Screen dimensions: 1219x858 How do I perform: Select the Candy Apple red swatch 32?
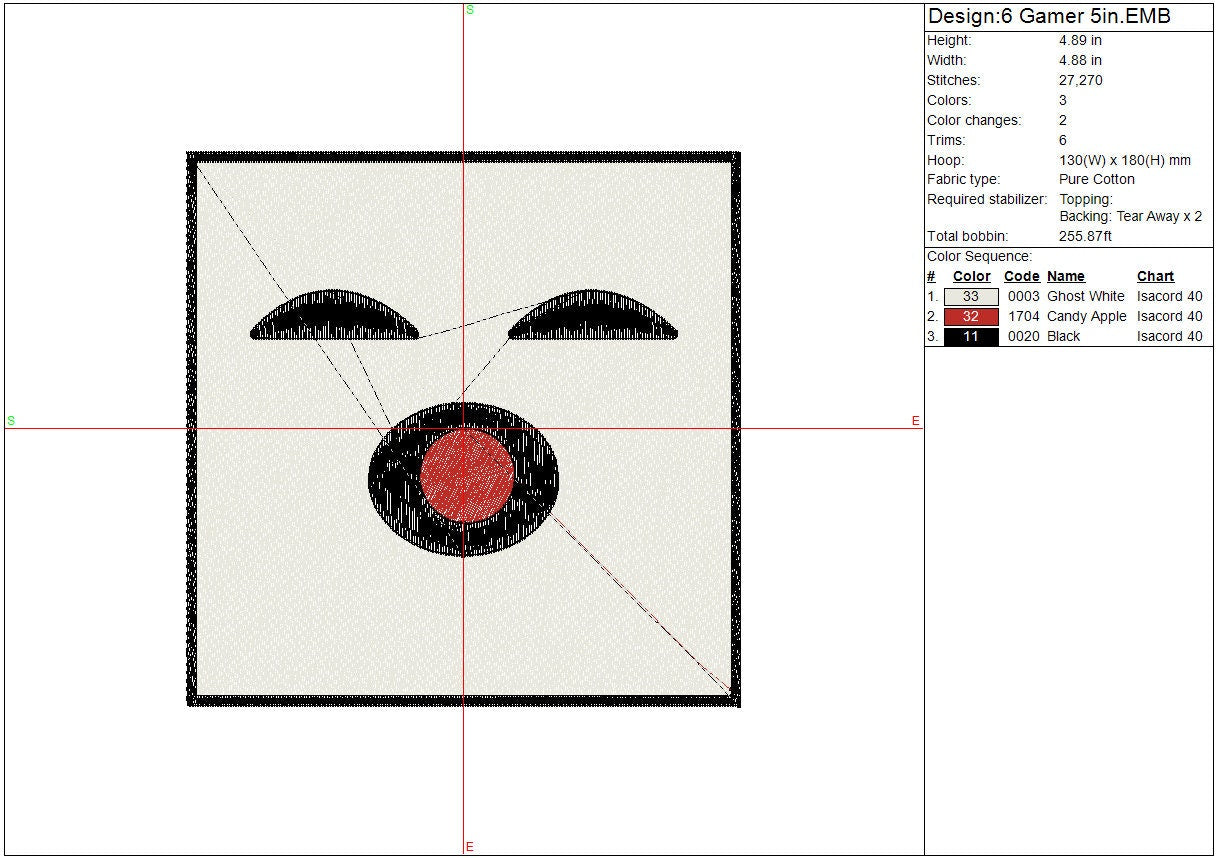[970, 317]
